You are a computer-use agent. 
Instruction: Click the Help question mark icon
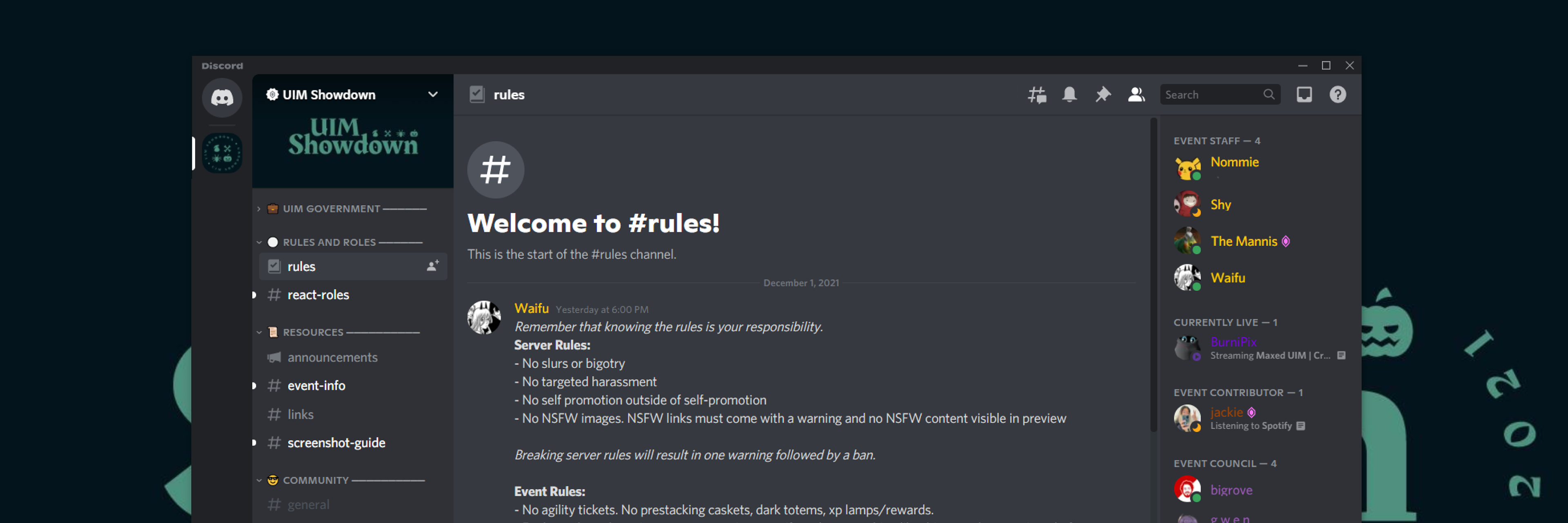1337,94
